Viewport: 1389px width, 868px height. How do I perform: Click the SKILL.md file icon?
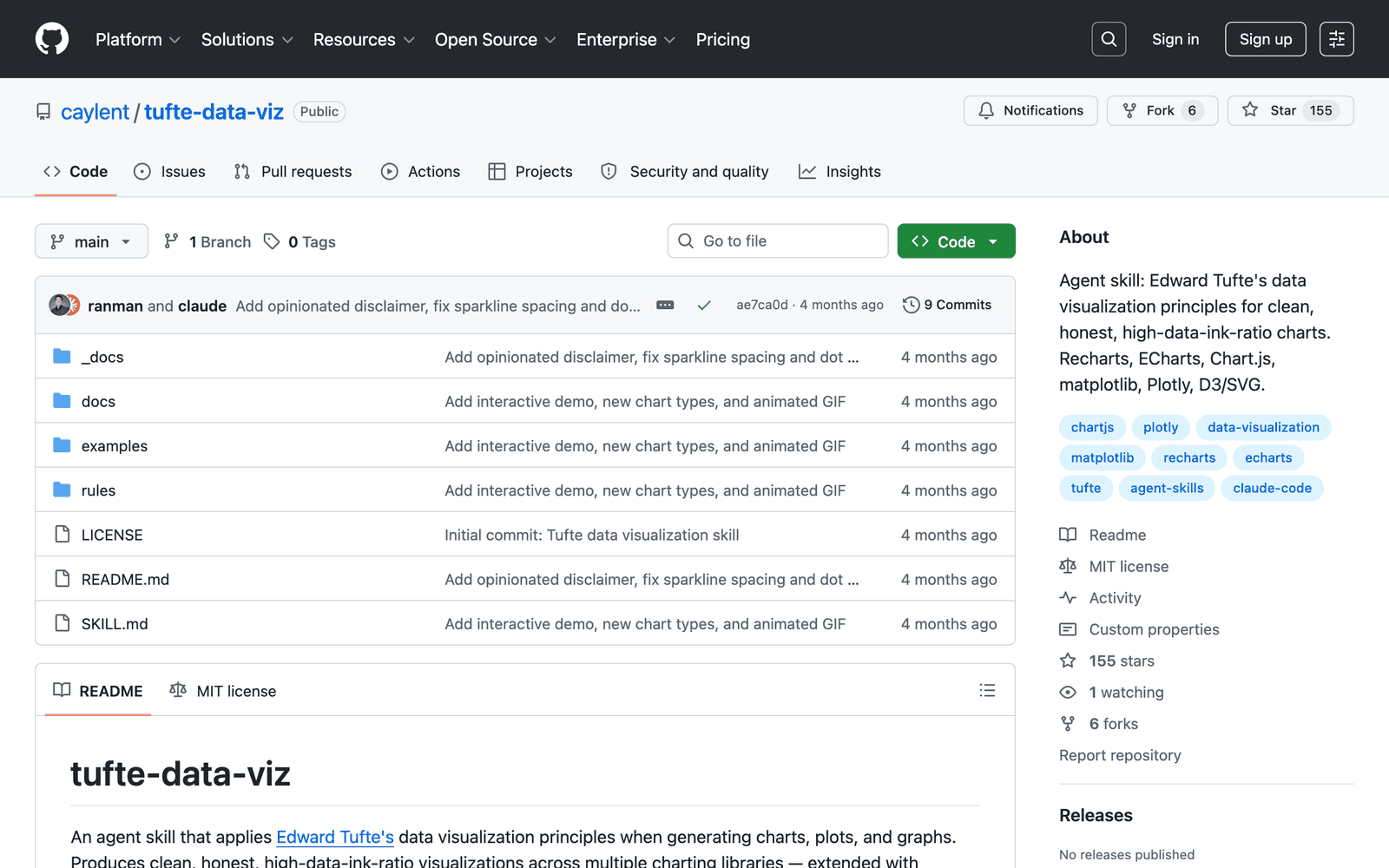tap(62, 623)
